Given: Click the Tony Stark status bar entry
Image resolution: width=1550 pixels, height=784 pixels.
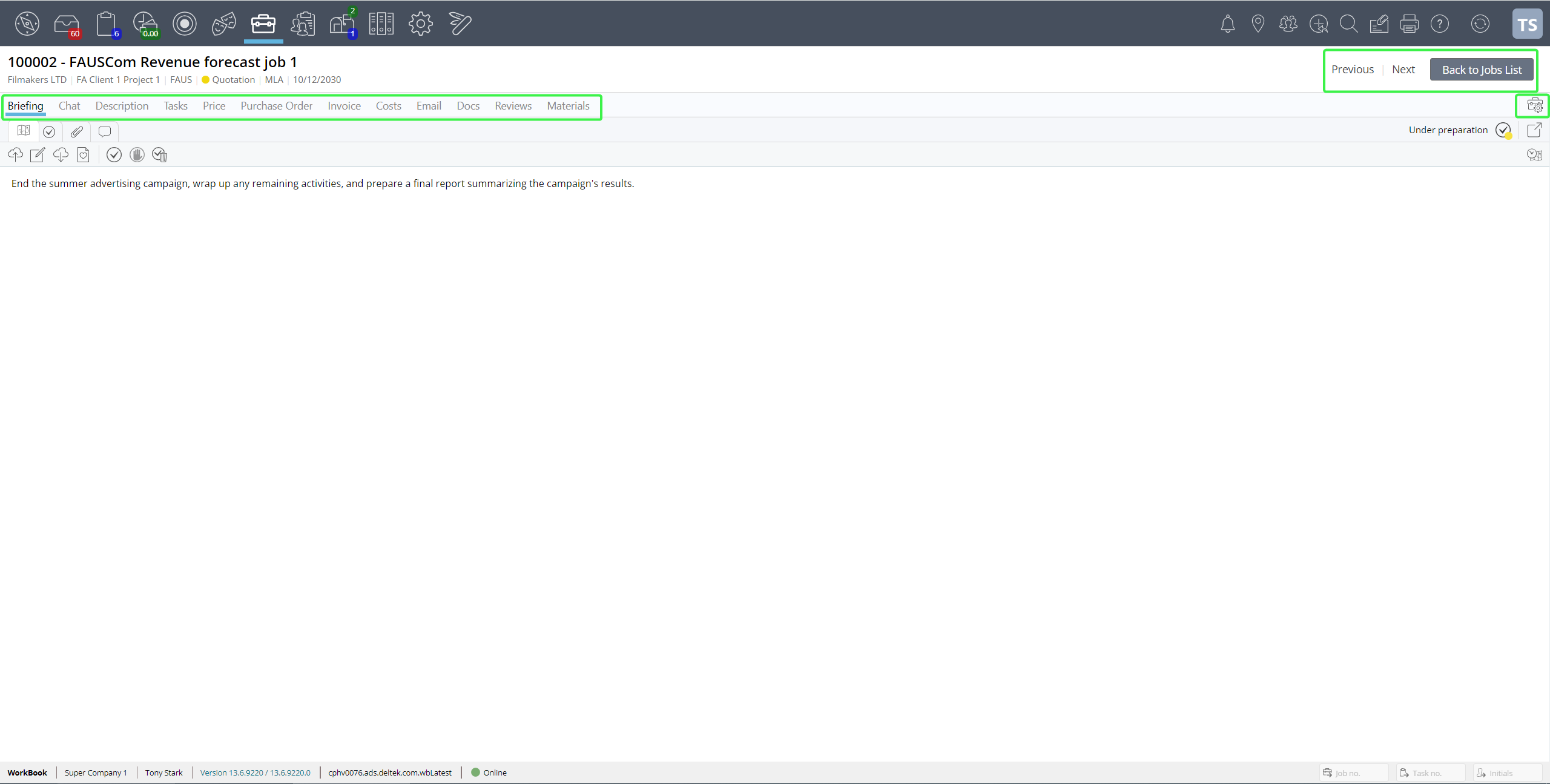Looking at the screenshot, I should 163,772.
